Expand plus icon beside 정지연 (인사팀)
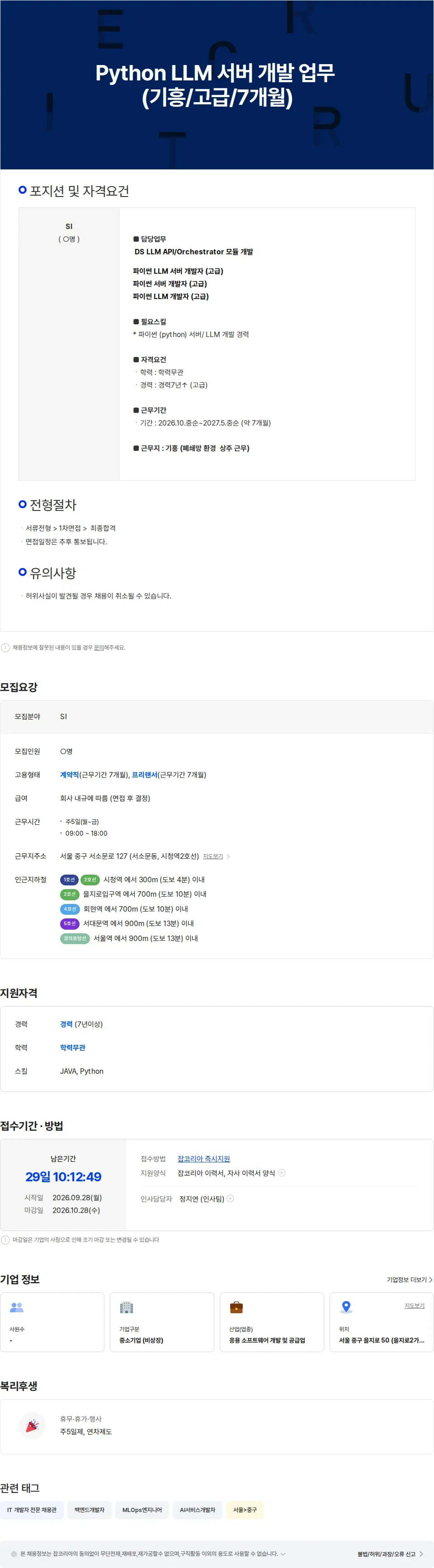Screen dimensions: 434x1568 [231, 1198]
